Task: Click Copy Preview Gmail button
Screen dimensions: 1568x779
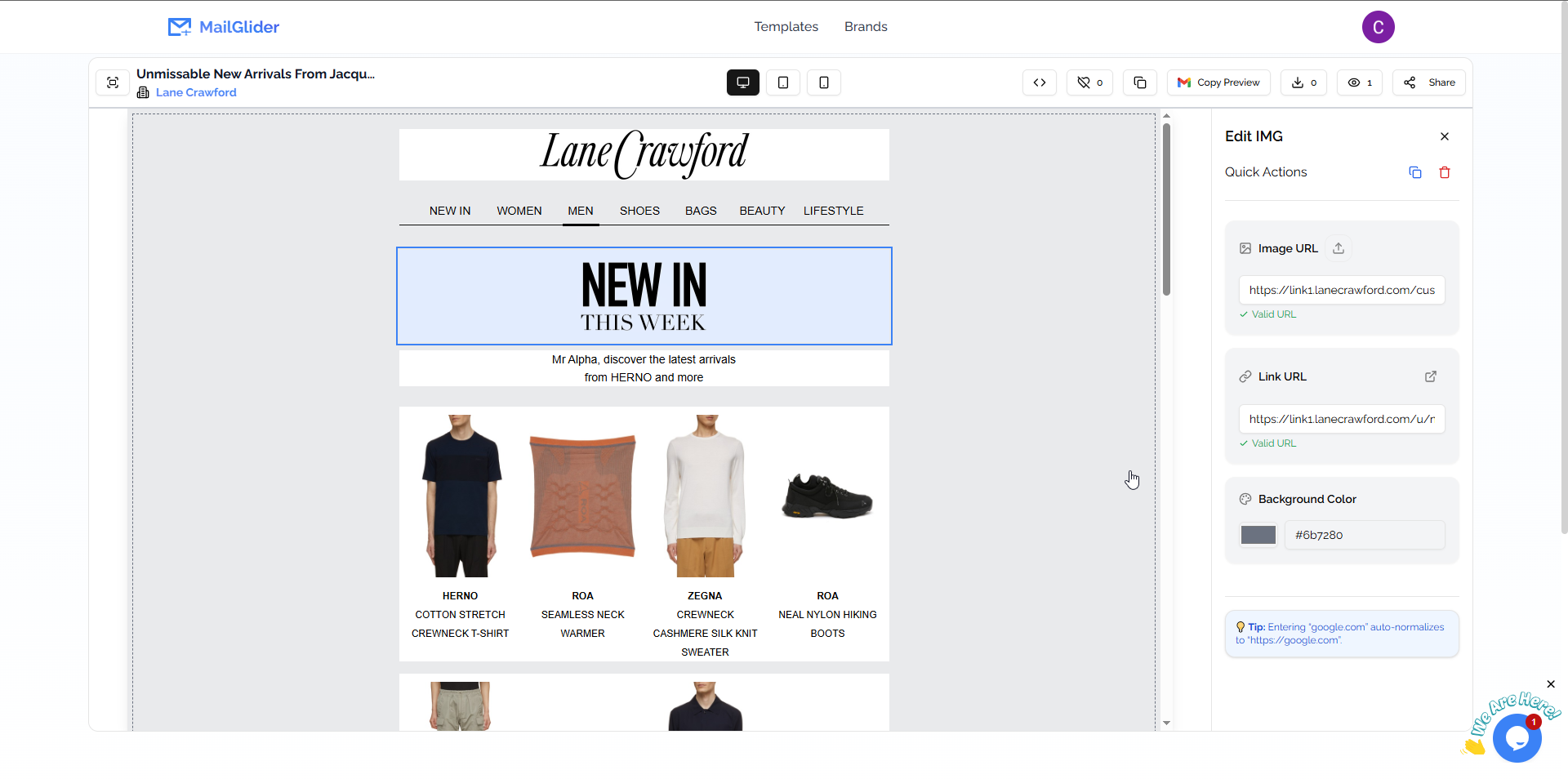Action: (x=1218, y=82)
